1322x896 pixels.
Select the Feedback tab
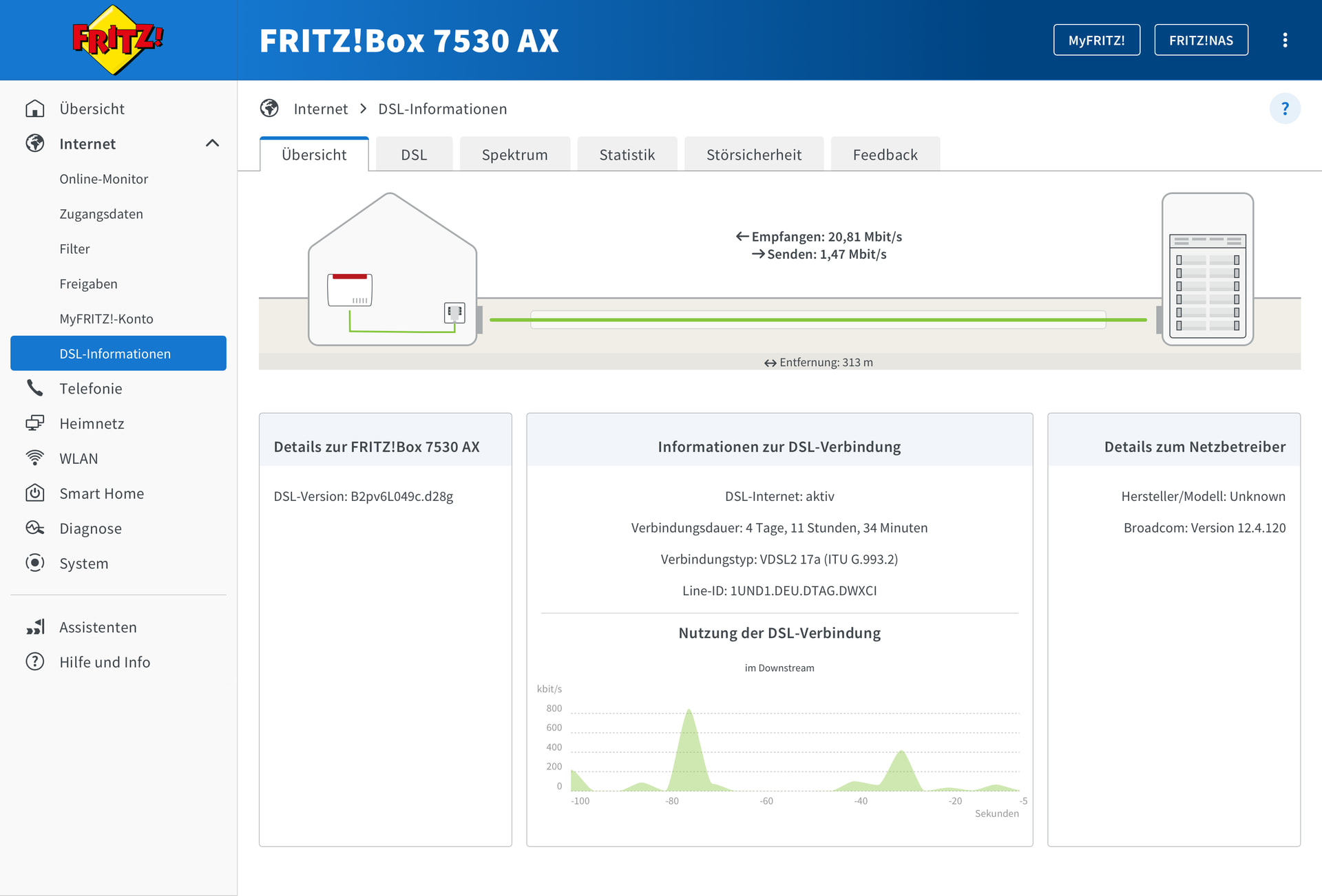tap(885, 154)
